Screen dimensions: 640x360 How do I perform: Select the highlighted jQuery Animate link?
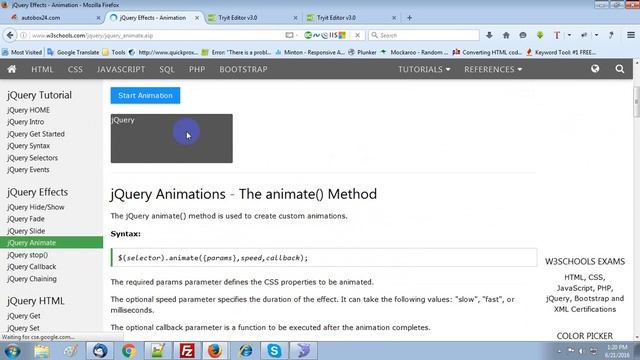click(51, 242)
